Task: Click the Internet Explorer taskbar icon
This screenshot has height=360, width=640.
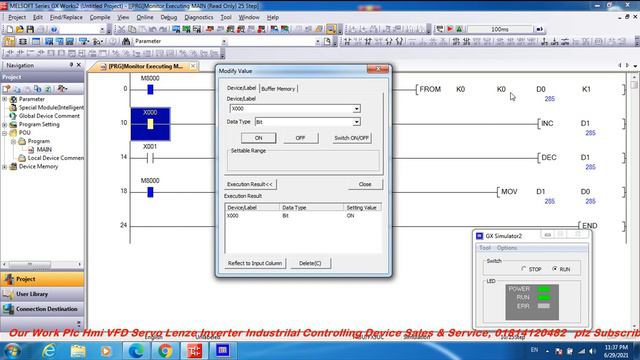Action: pos(49,351)
